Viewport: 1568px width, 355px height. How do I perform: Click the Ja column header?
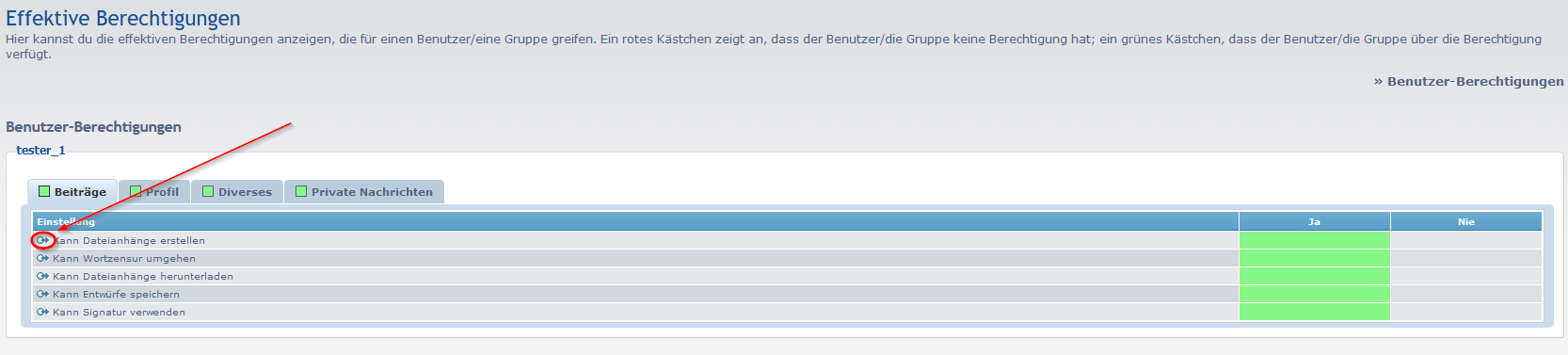pyautogui.click(x=1314, y=221)
